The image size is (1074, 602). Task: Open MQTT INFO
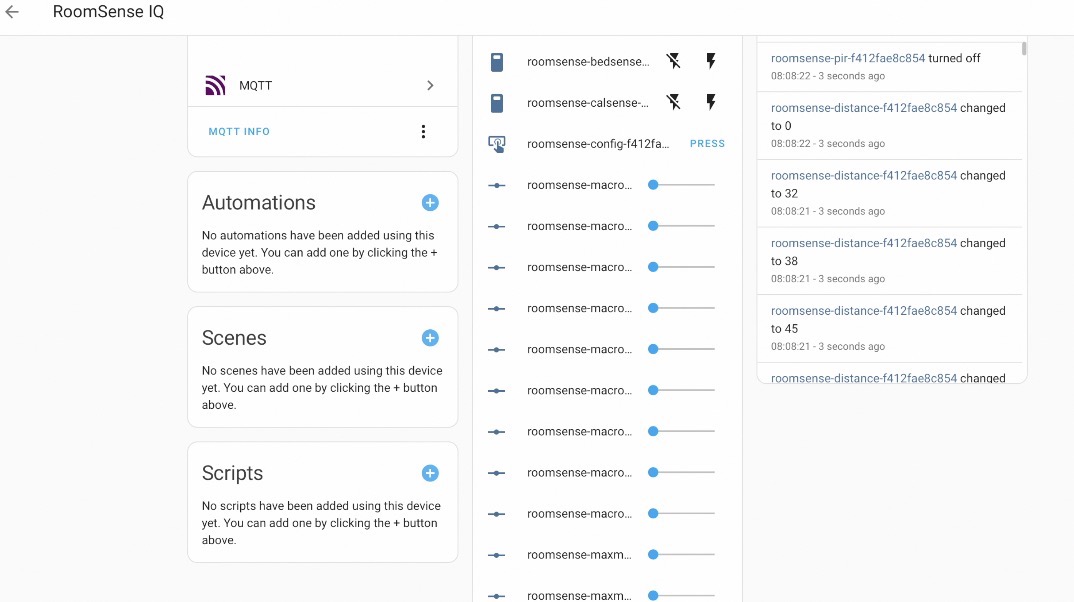click(239, 131)
